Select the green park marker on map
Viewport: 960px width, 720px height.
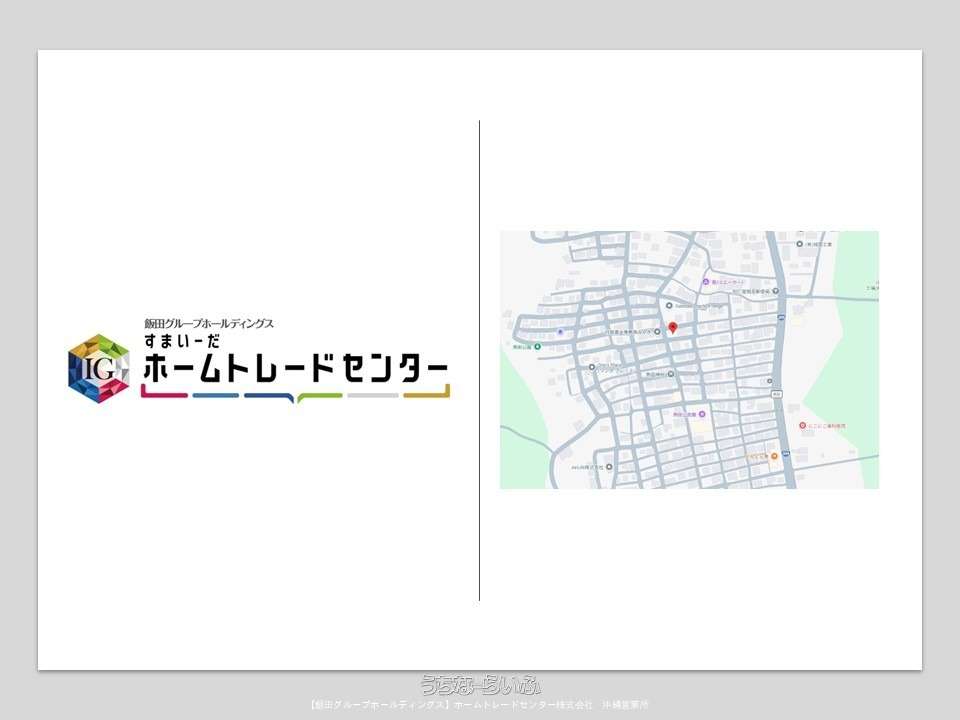click(538, 347)
